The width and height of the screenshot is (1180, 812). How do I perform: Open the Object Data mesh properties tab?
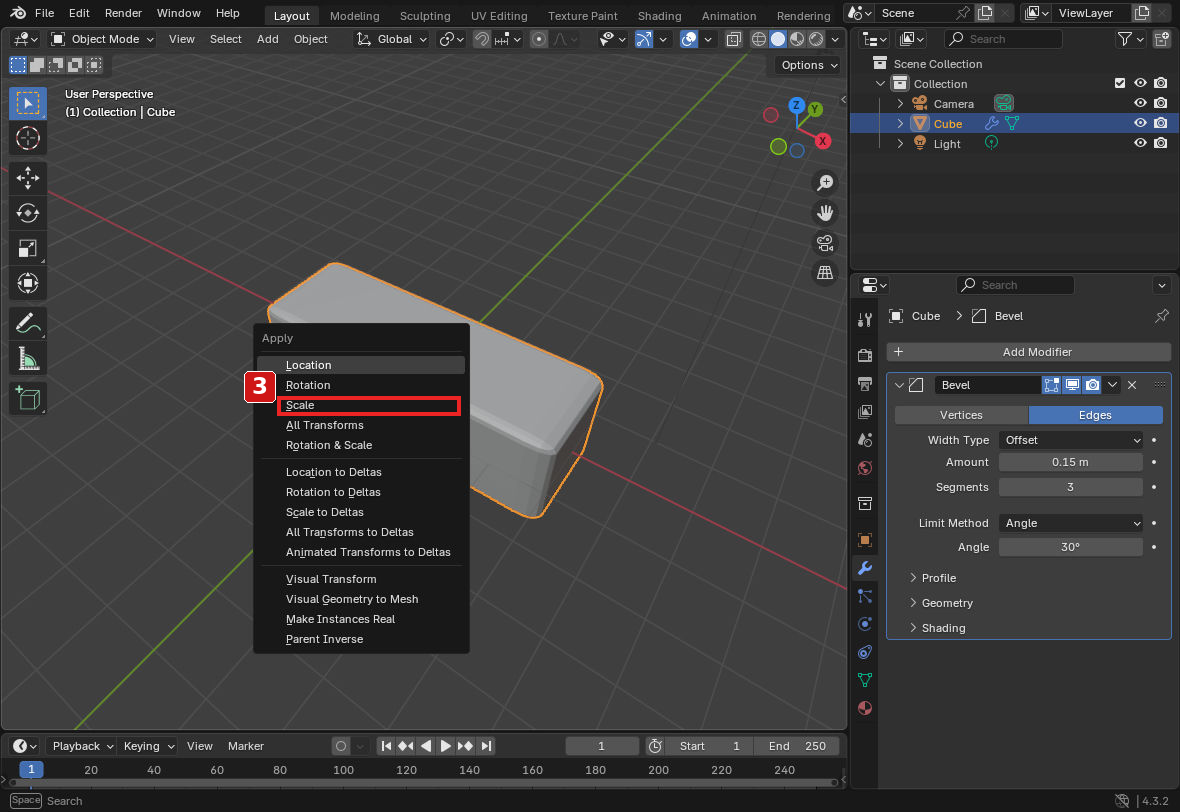(865, 680)
